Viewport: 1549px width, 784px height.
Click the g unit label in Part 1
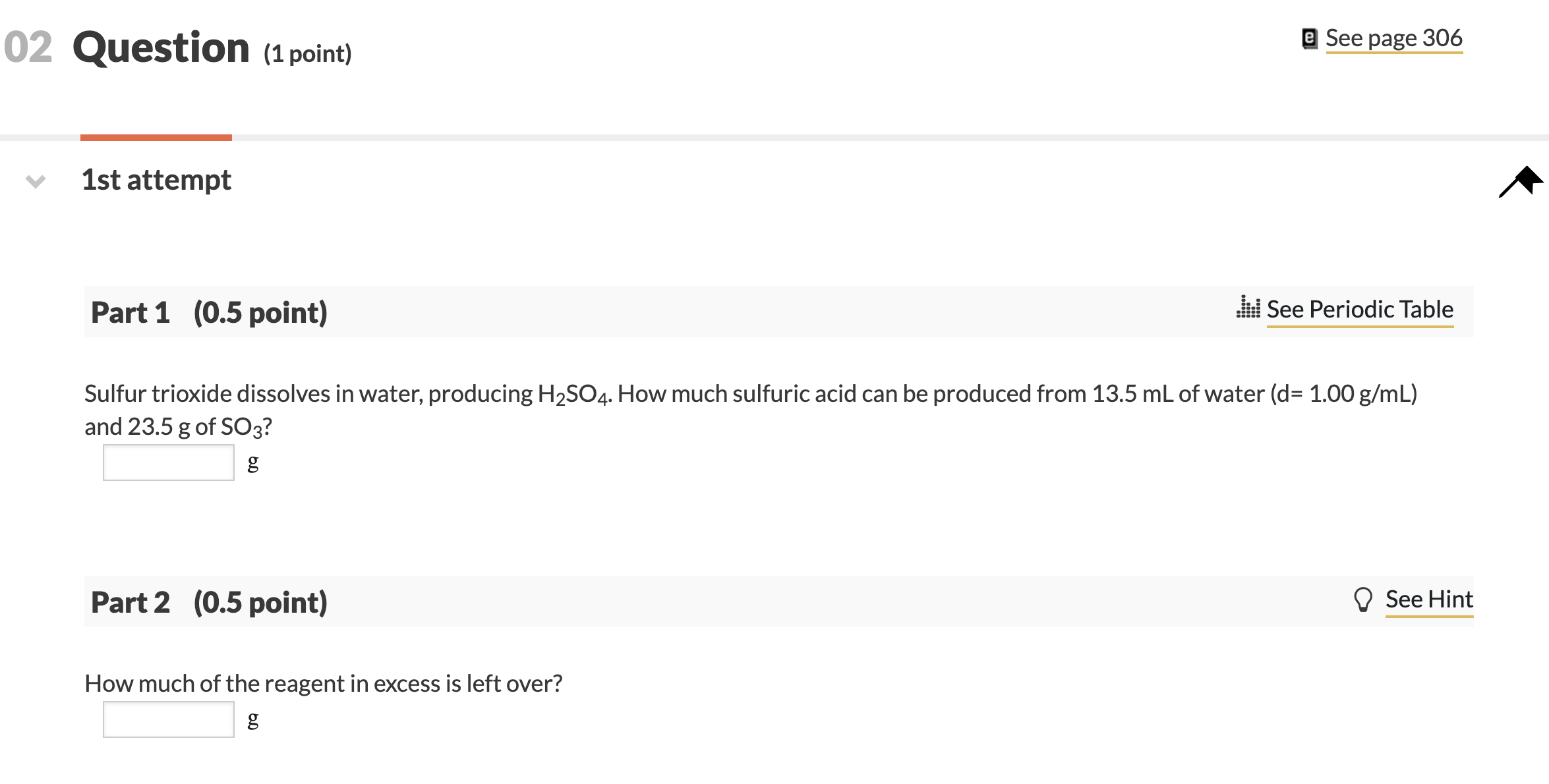[x=252, y=462]
